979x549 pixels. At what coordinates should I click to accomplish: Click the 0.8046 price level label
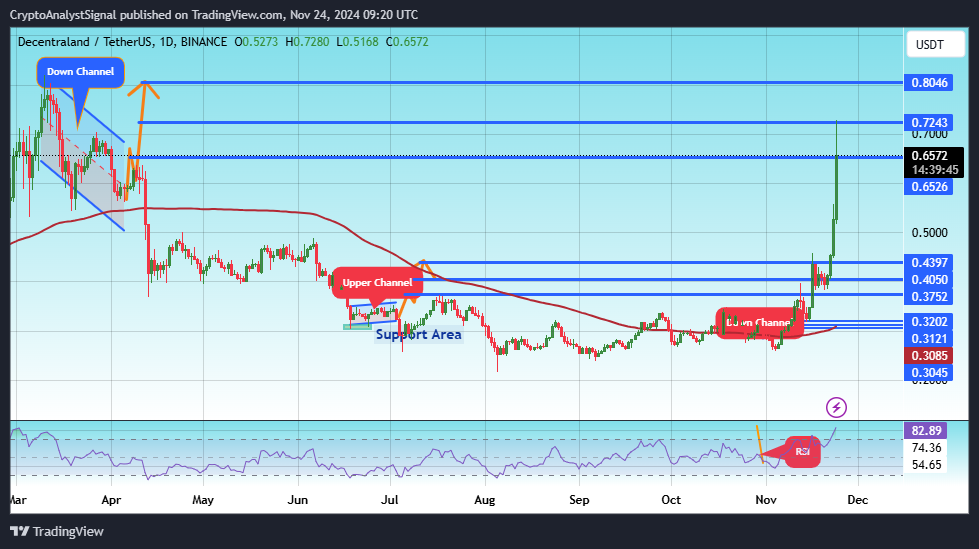coord(928,82)
